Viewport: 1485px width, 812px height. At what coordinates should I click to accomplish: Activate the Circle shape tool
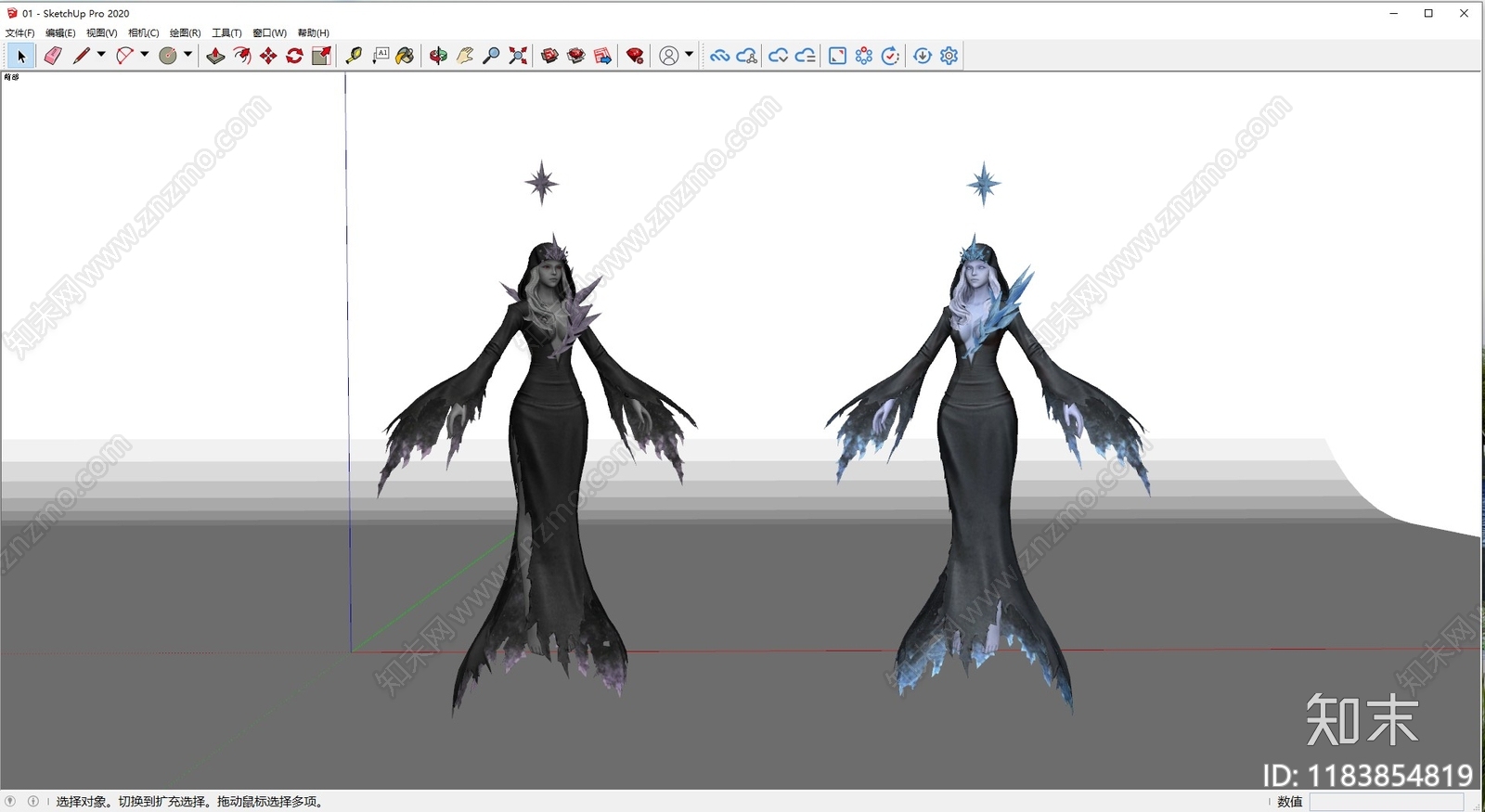pyautogui.click(x=168, y=56)
